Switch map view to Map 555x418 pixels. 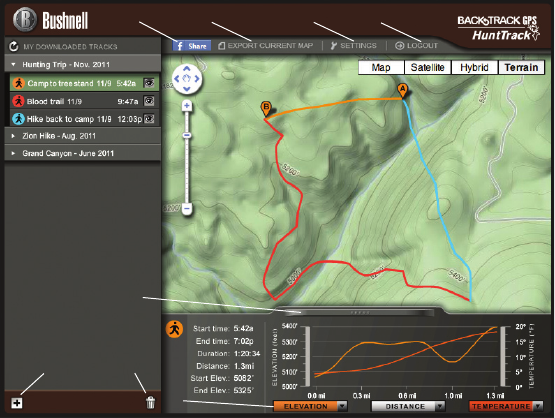(381, 67)
